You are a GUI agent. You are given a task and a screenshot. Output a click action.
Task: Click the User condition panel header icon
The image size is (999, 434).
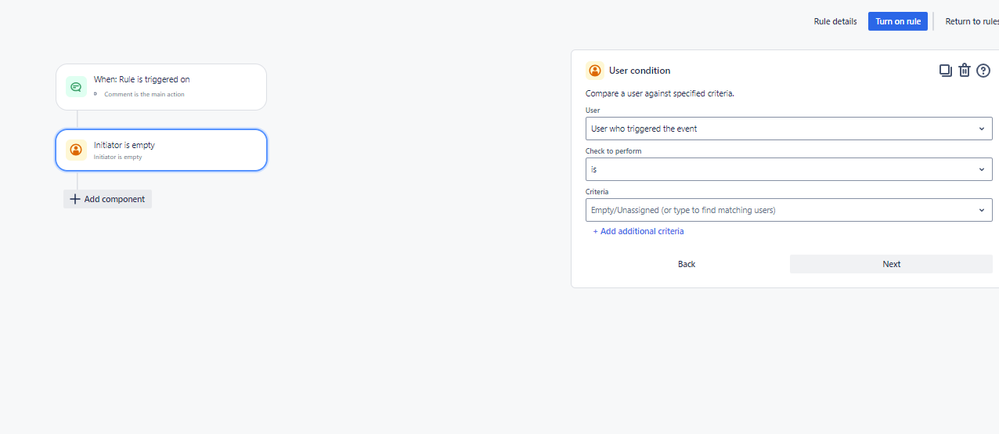click(x=595, y=70)
